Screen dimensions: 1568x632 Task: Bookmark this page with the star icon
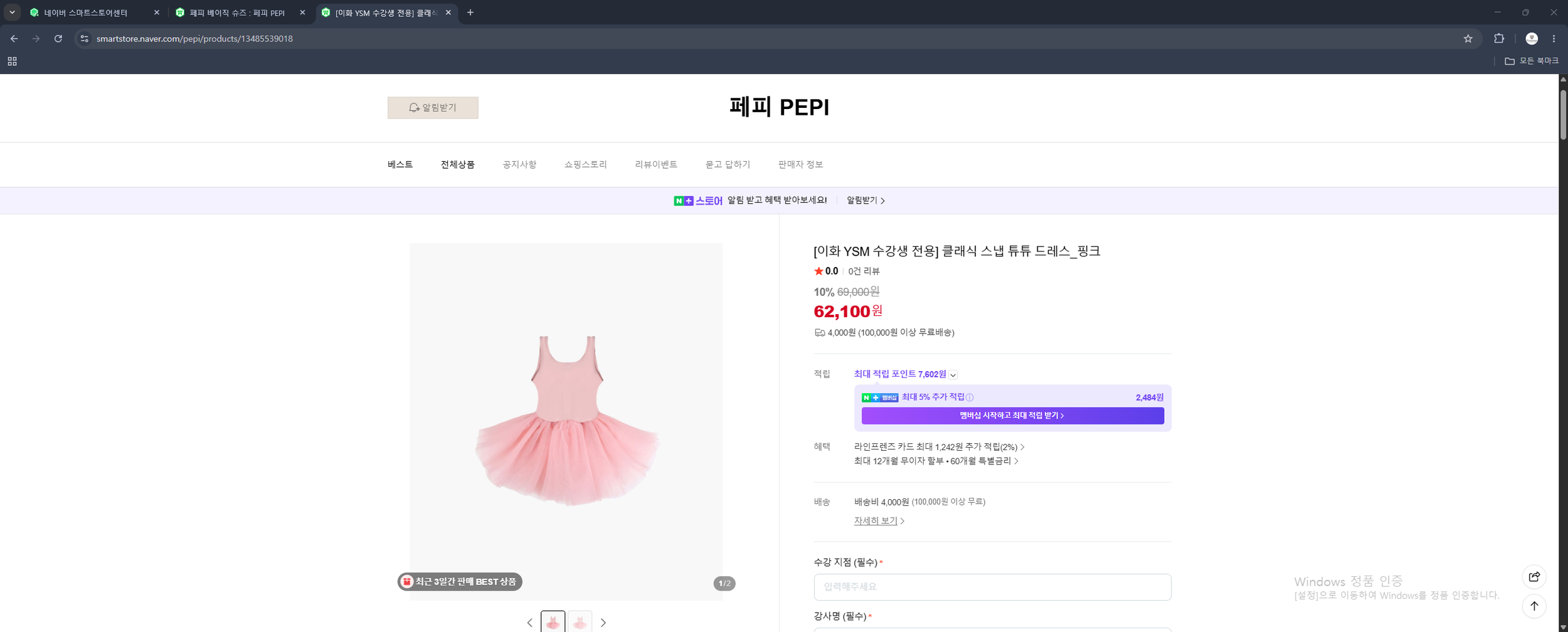click(x=1468, y=39)
